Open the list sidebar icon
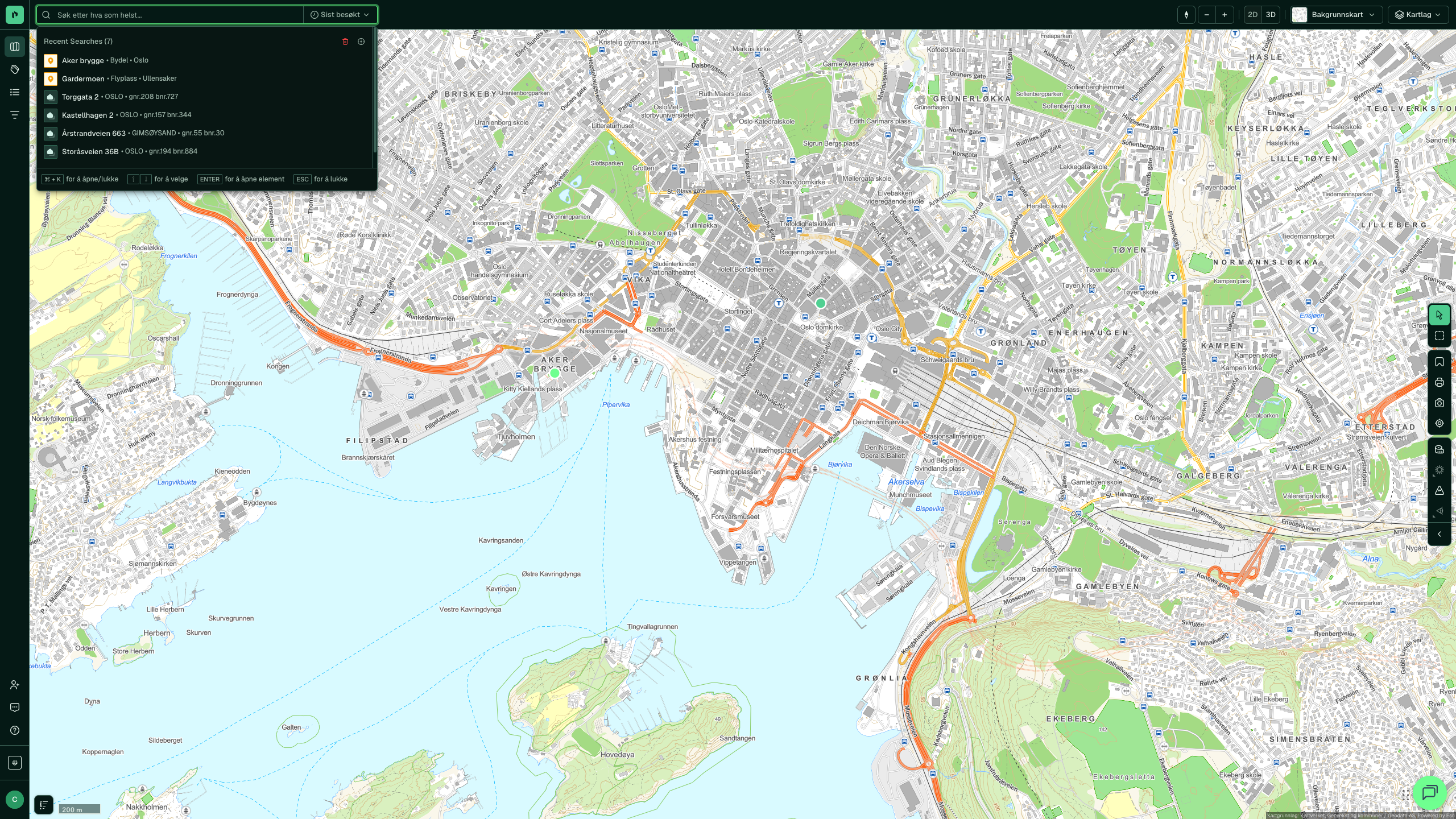The image size is (1456, 819). pyautogui.click(x=15, y=92)
